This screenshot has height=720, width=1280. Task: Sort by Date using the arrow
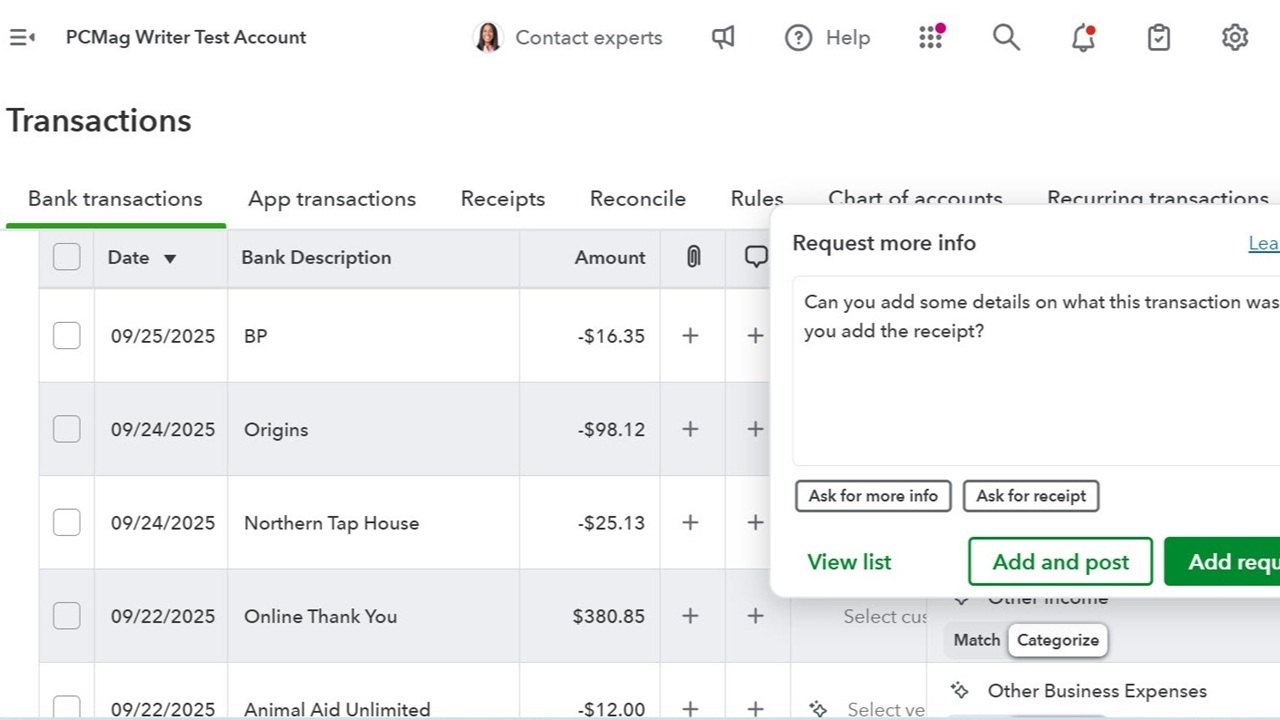pyautogui.click(x=170, y=258)
